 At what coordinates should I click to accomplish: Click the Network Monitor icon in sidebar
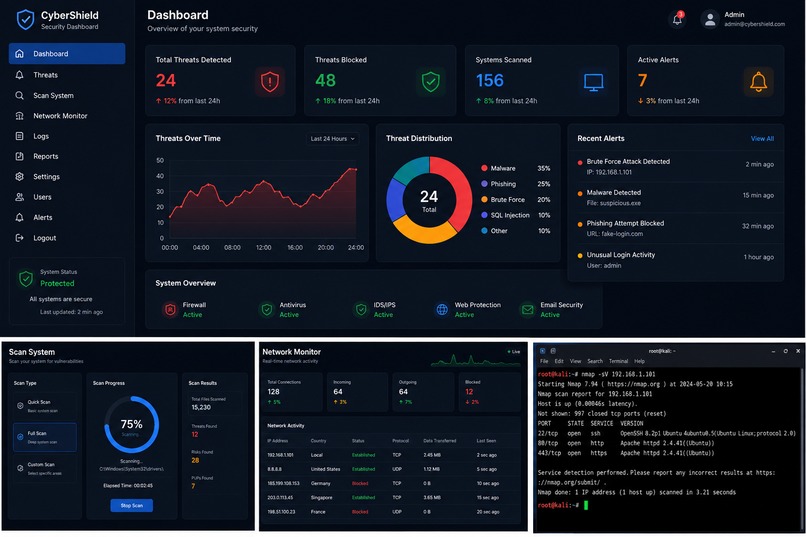coord(20,116)
